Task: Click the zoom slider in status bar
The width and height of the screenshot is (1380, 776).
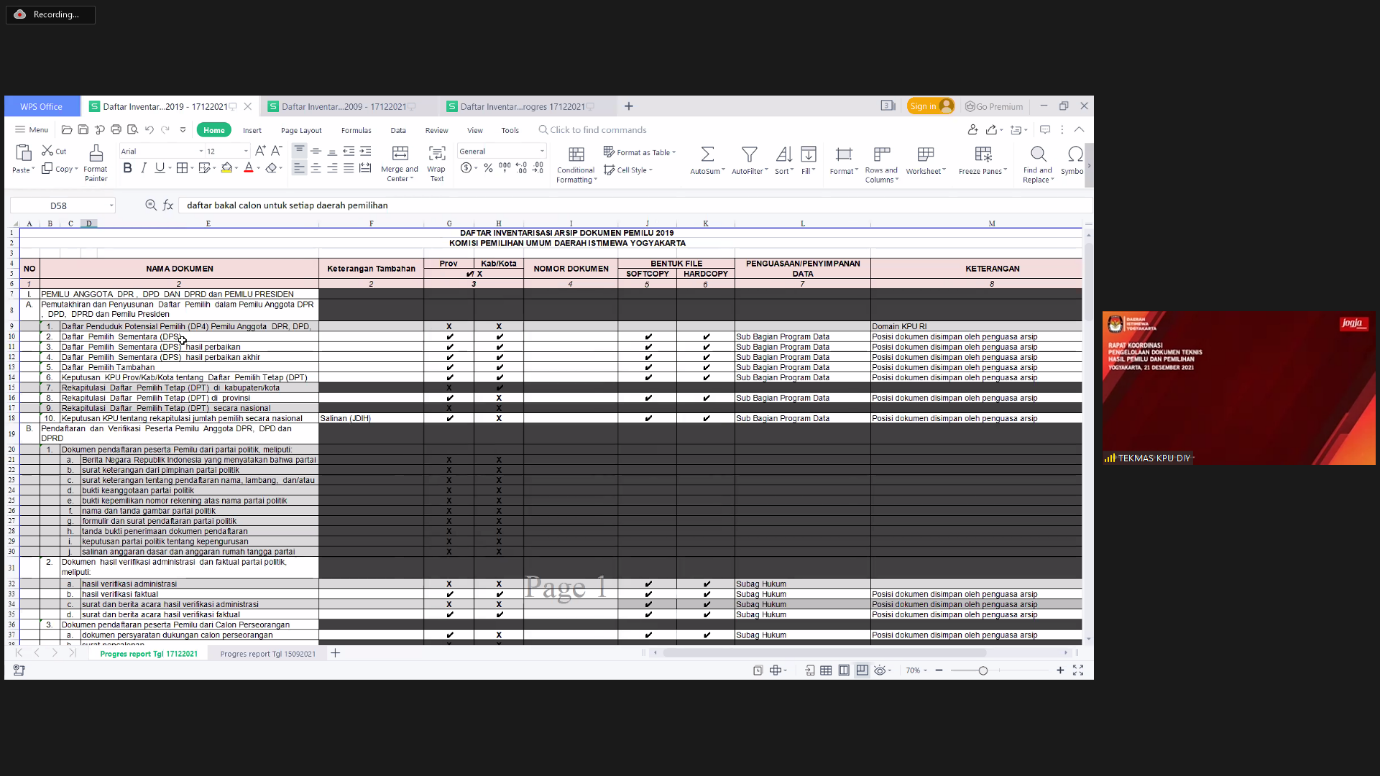Action: pos(983,670)
